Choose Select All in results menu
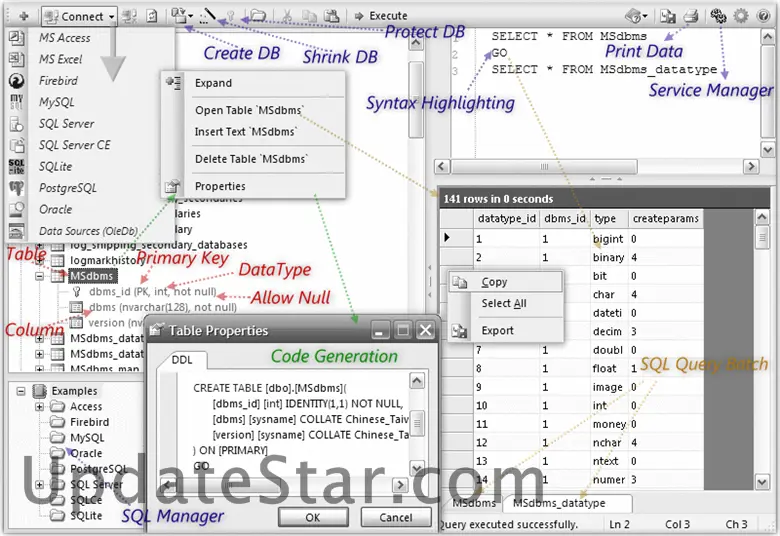 (x=506, y=304)
